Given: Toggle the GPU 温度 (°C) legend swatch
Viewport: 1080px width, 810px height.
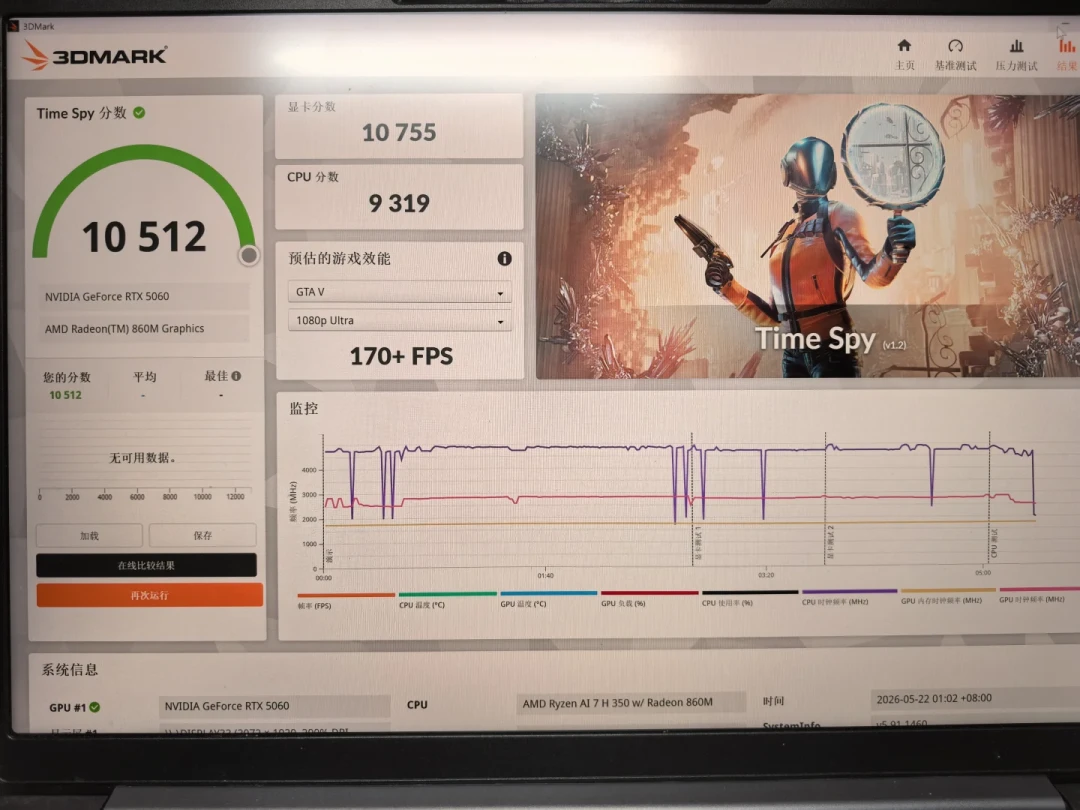Looking at the screenshot, I should click(548, 593).
